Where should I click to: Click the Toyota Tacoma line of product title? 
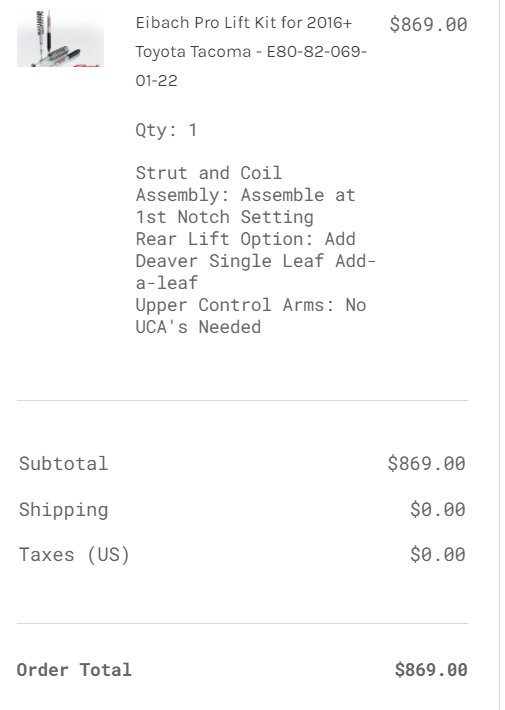[x=193, y=52]
